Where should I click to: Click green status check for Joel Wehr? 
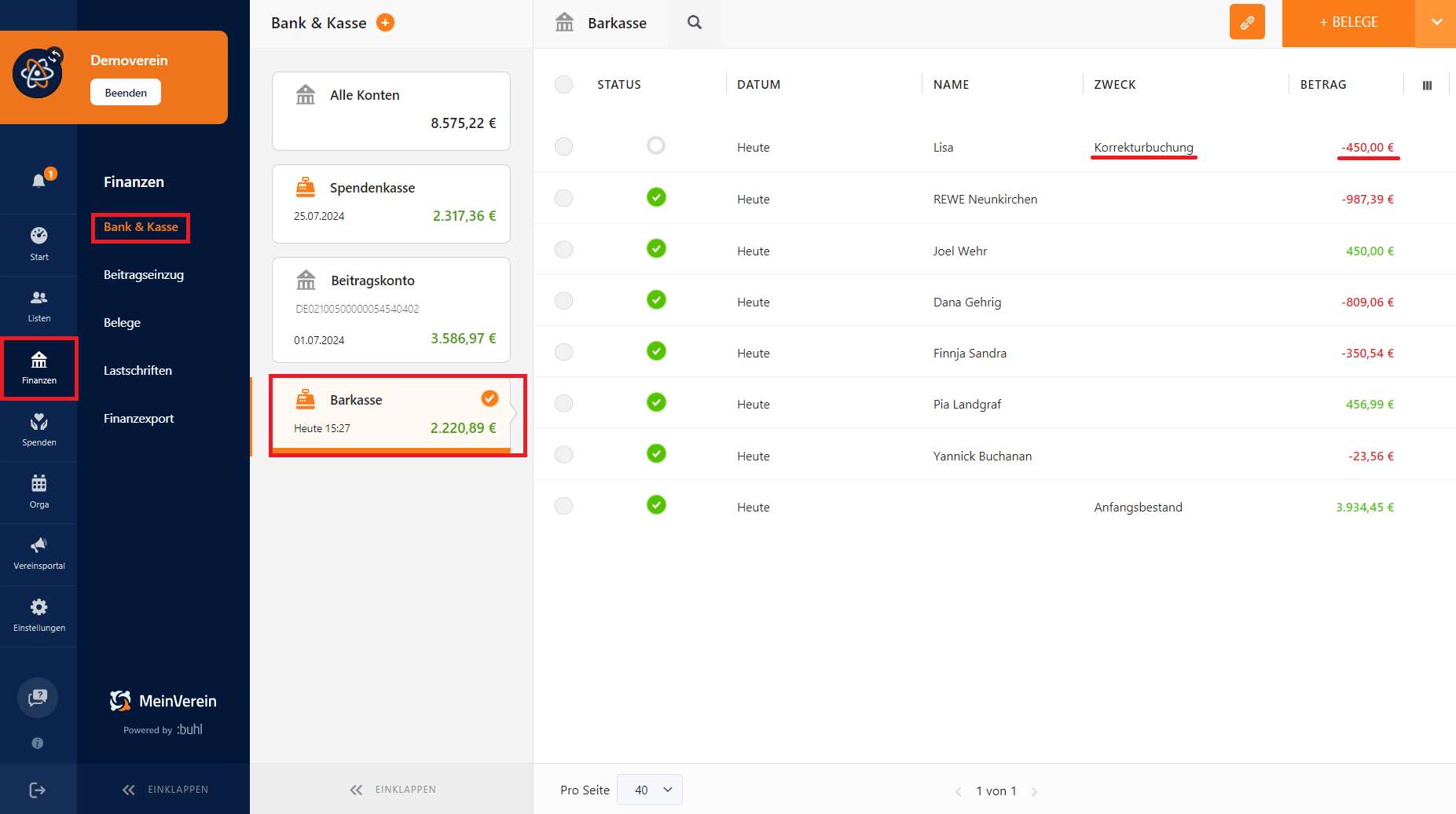[656, 248]
